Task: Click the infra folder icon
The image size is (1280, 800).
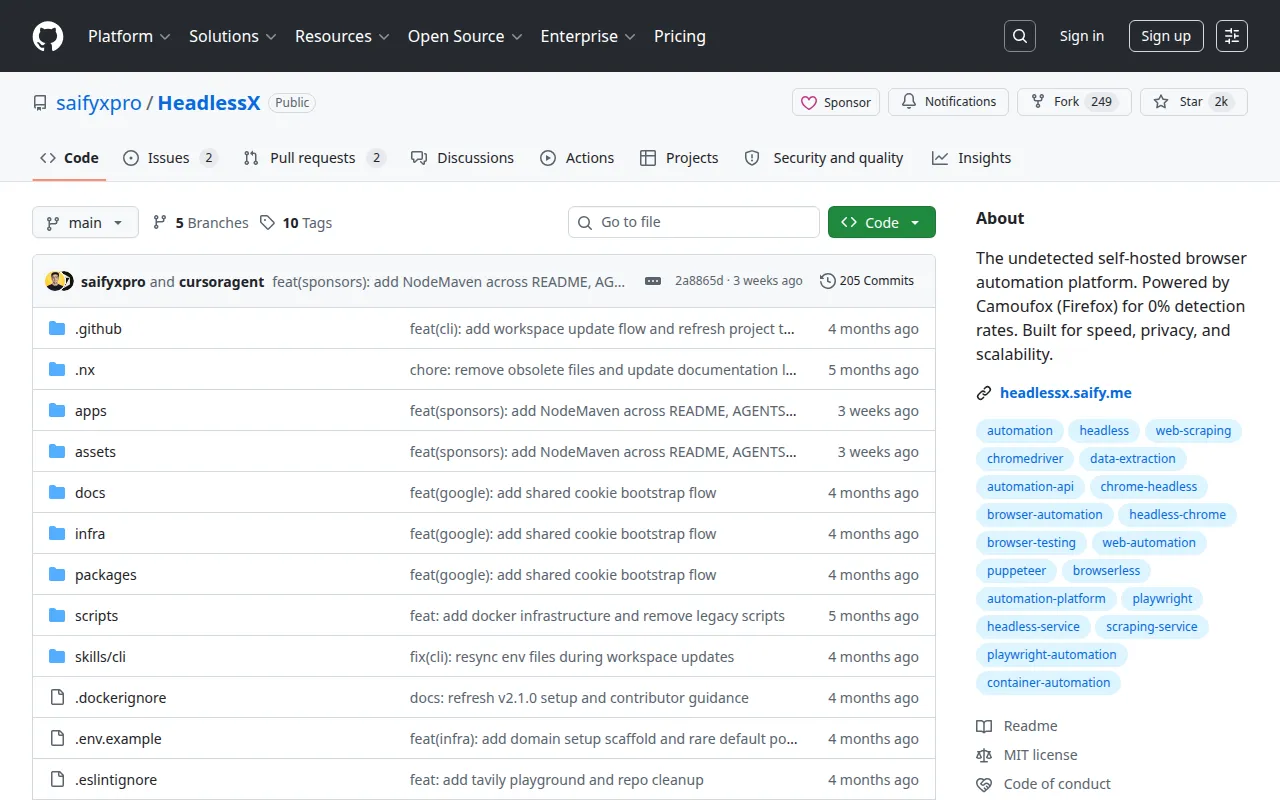Action: [57, 534]
